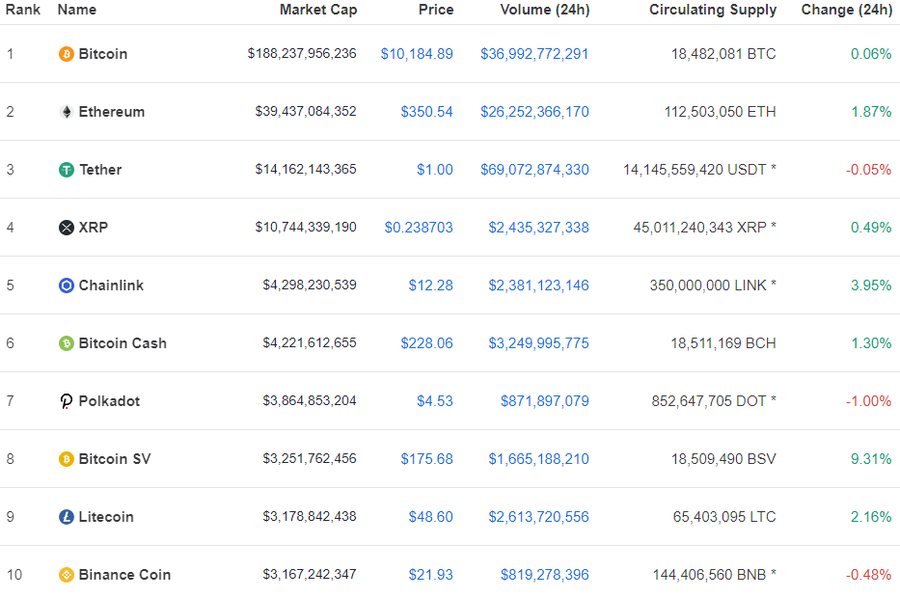The width and height of the screenshot is (900, 598).
Task: Sort by the Name column header
Action: (77, 10)
